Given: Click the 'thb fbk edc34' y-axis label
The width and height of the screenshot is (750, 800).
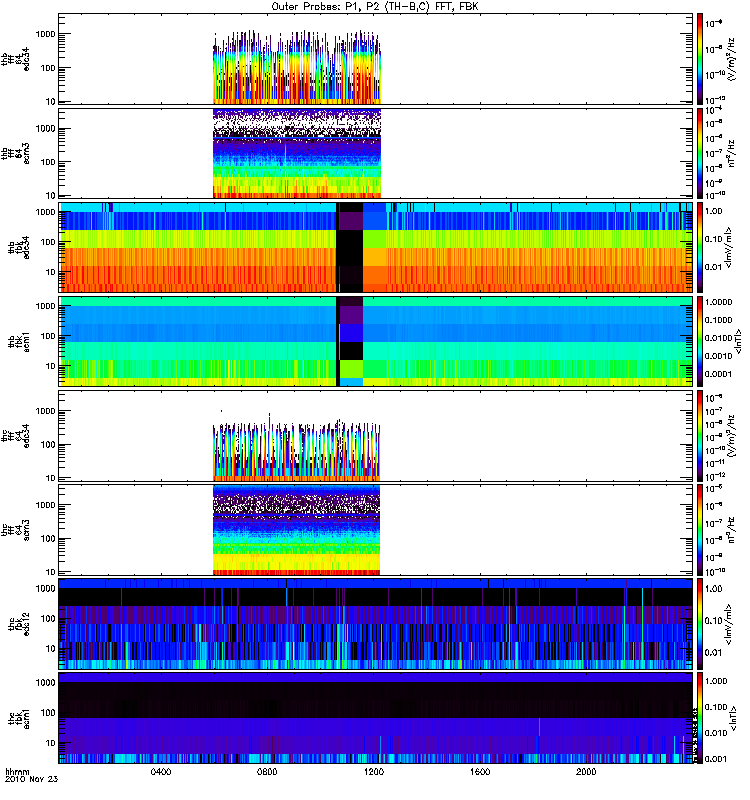Looking at the screenshot, I should click(18, 247).
